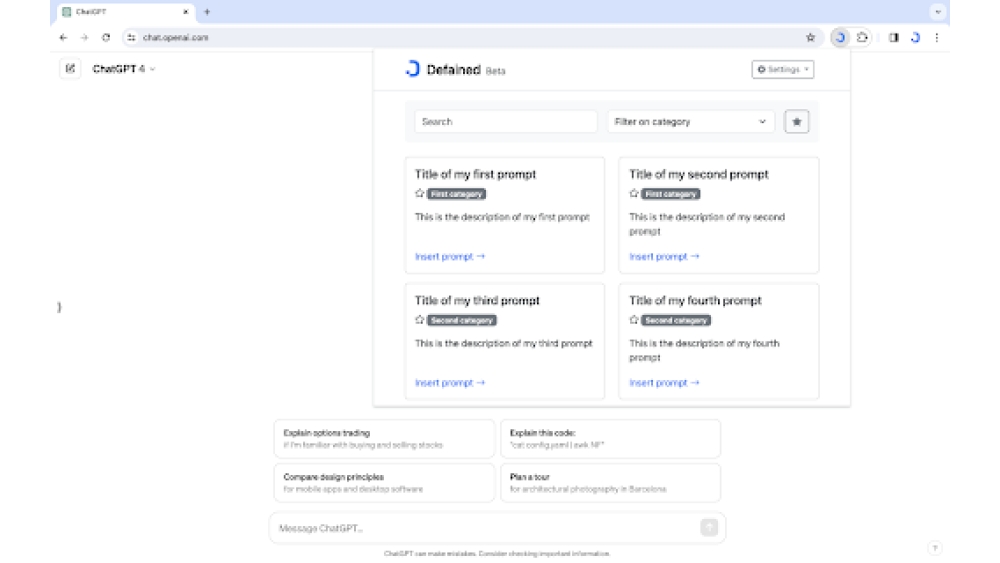Insert prompt from the third prompt card
The height and width of the screenshot is (563, 1000).
click(x=450, y=383)
